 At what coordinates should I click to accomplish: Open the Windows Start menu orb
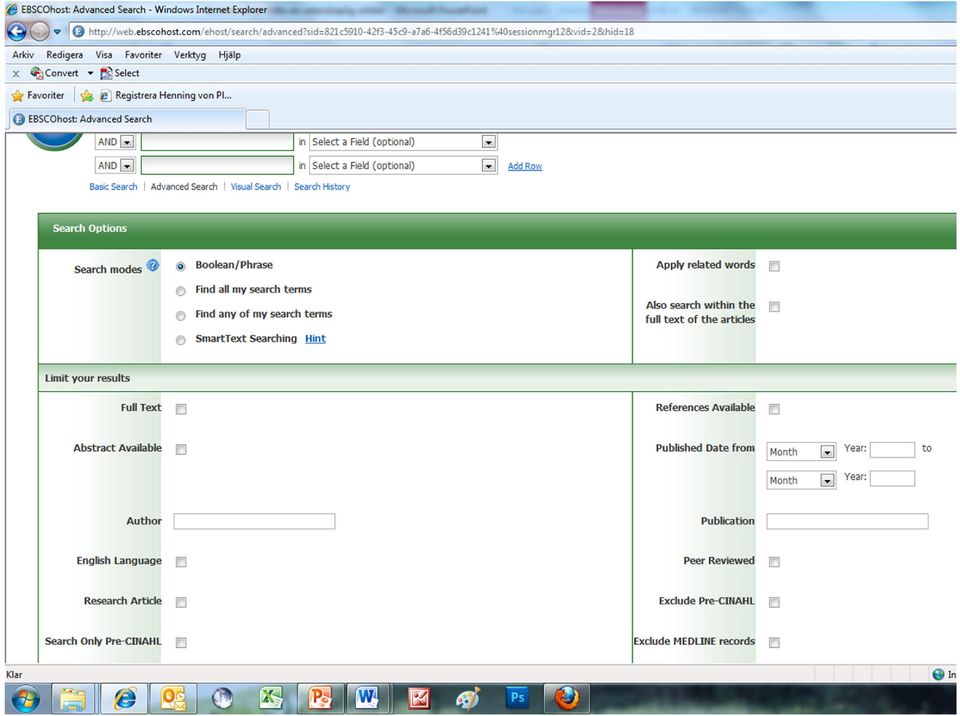[25, 698]
